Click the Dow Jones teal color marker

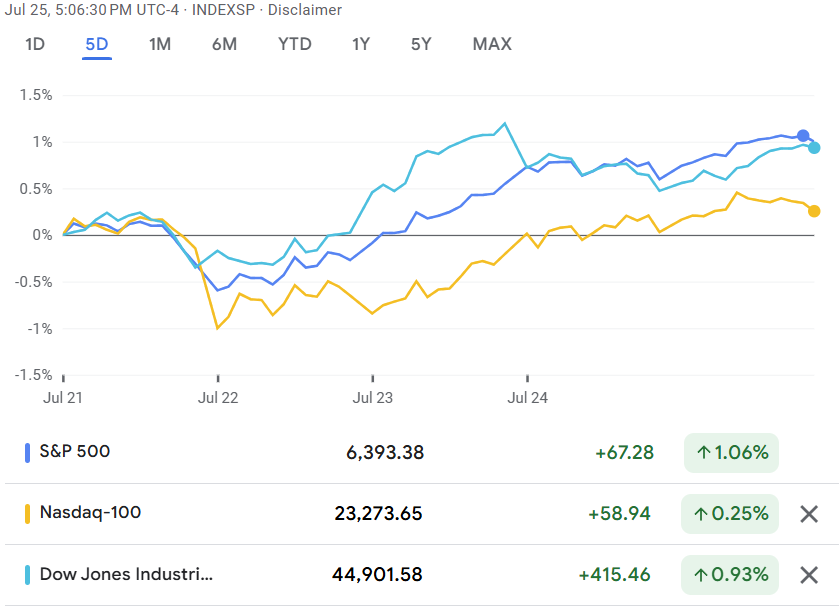pos(27,575)
